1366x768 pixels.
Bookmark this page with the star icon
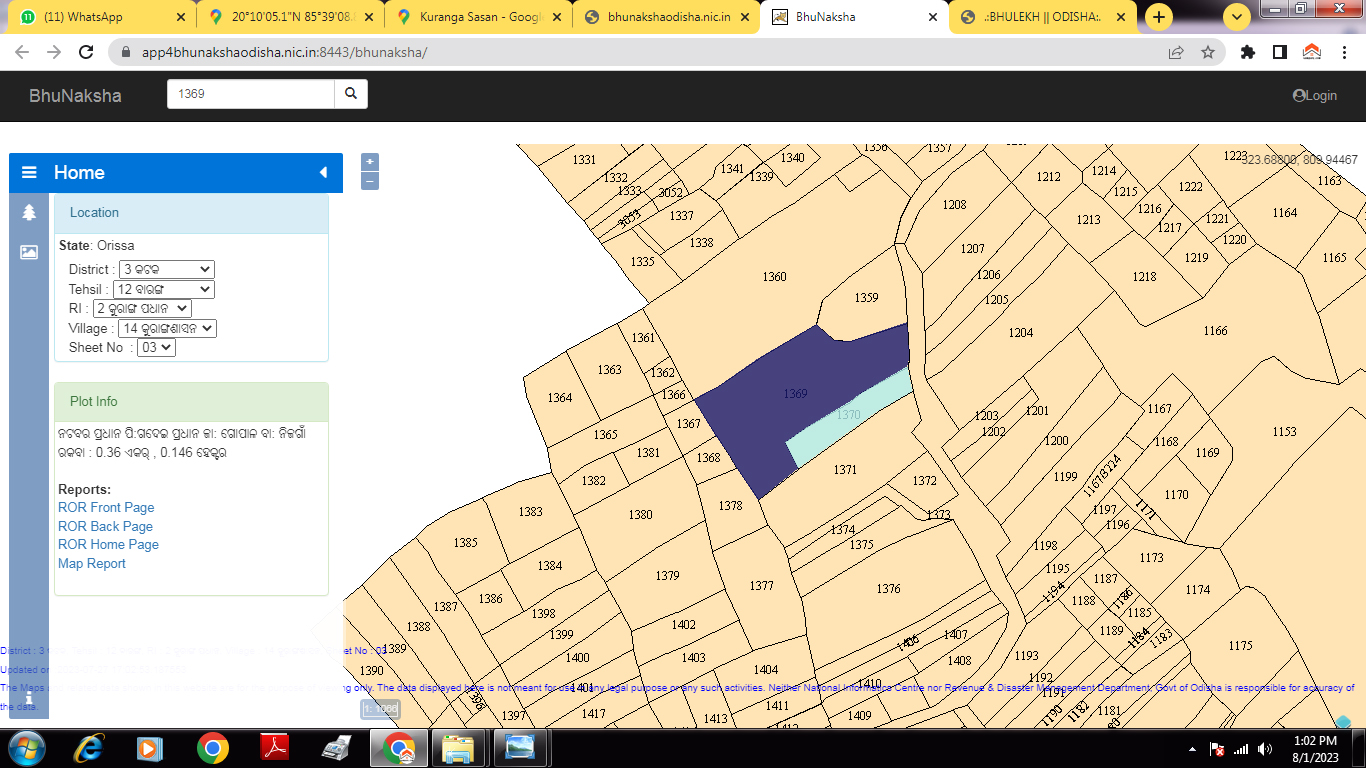point(1208,52)
